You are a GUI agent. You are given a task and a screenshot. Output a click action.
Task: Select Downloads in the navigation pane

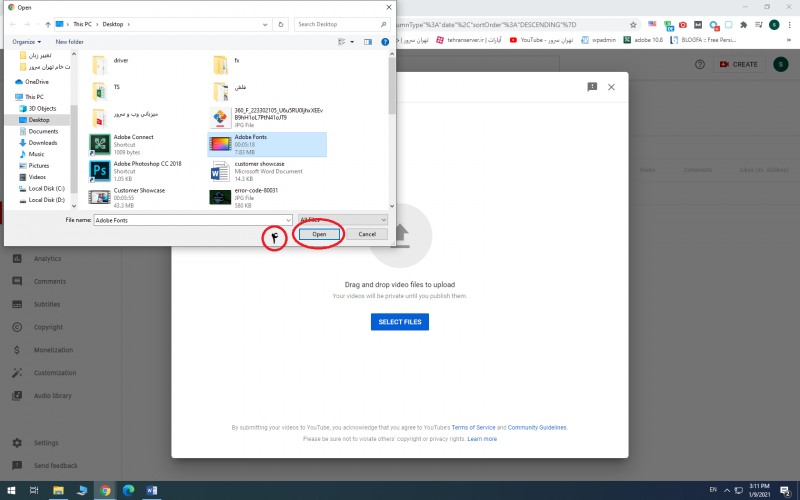(x=42, y=143)
